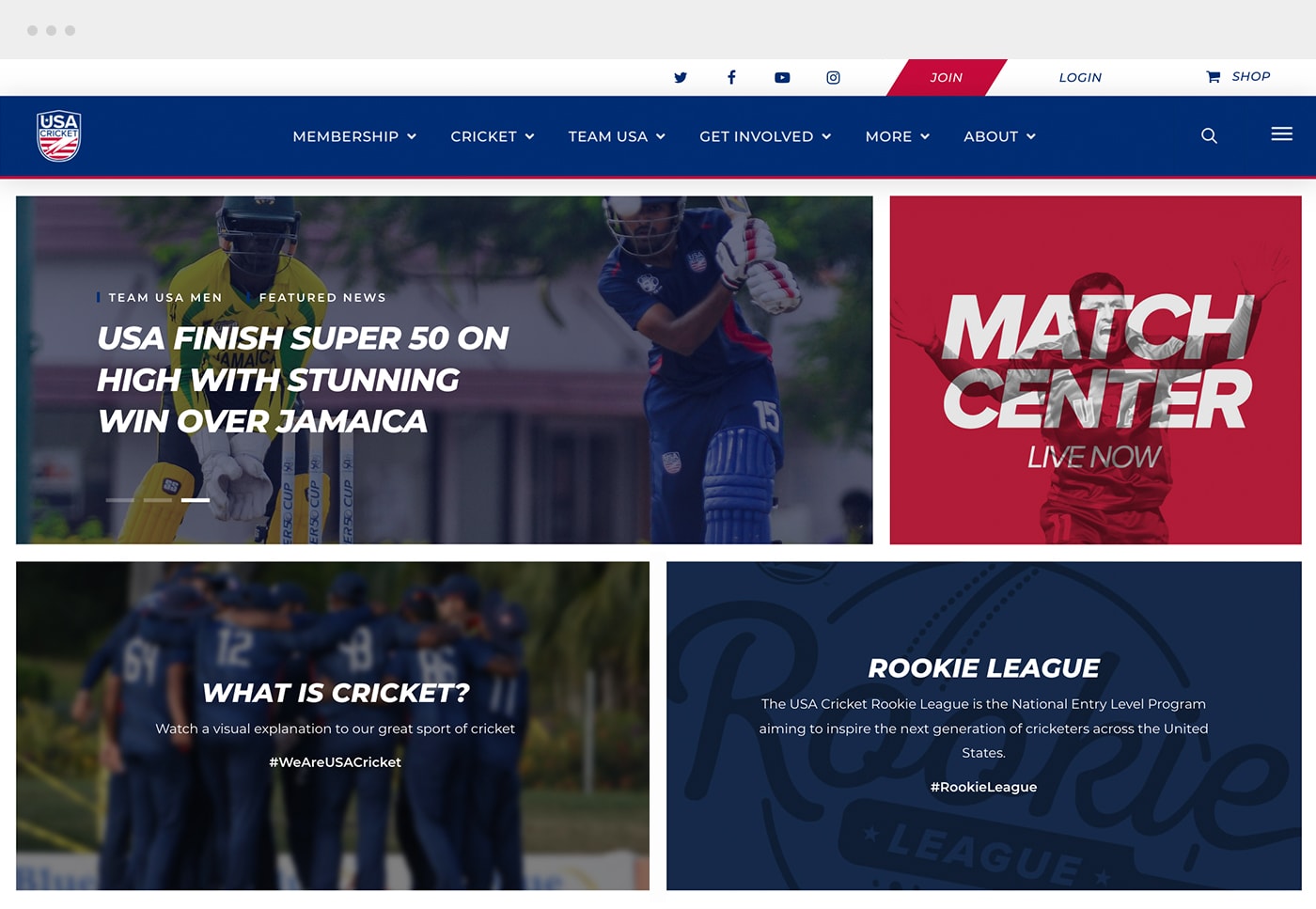Open the SHOP link
Viewport: 1316px width, 909px height.
[1250, 76]
